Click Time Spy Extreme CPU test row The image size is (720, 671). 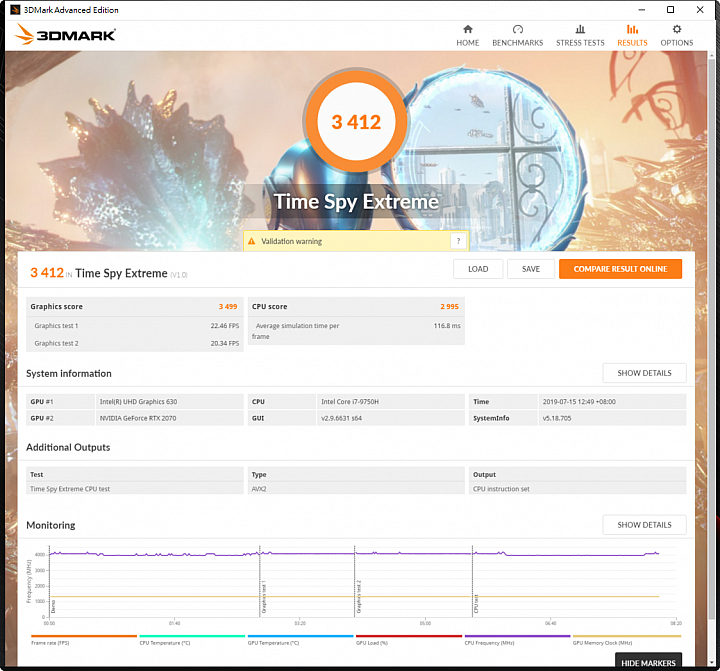(x=135, y=489)
